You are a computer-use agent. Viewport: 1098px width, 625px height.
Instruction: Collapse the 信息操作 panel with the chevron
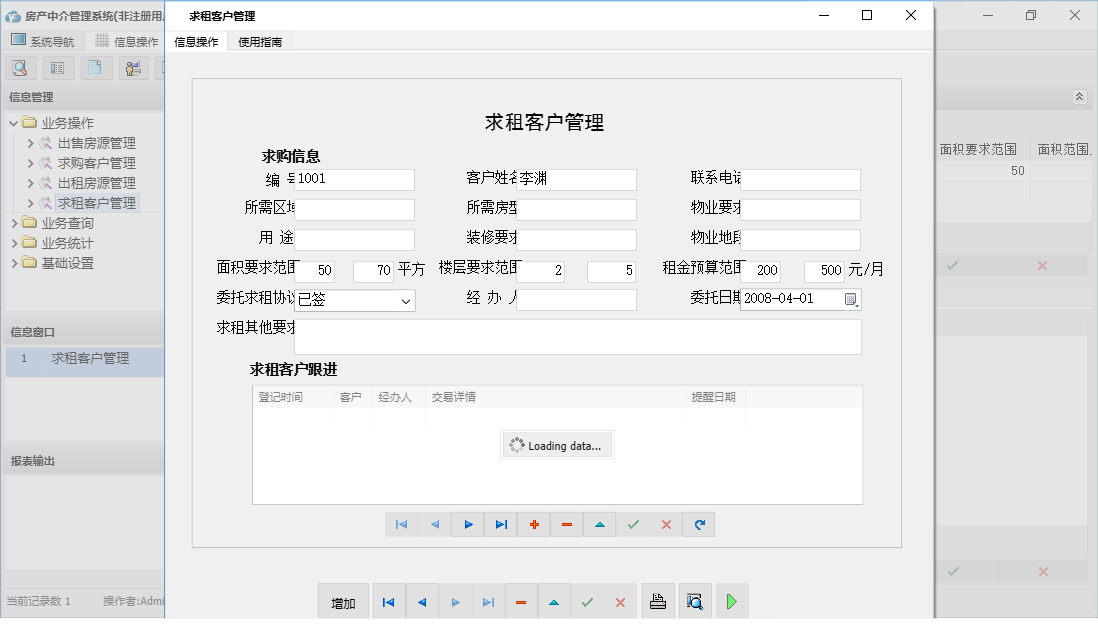(x=1080, y=97)
